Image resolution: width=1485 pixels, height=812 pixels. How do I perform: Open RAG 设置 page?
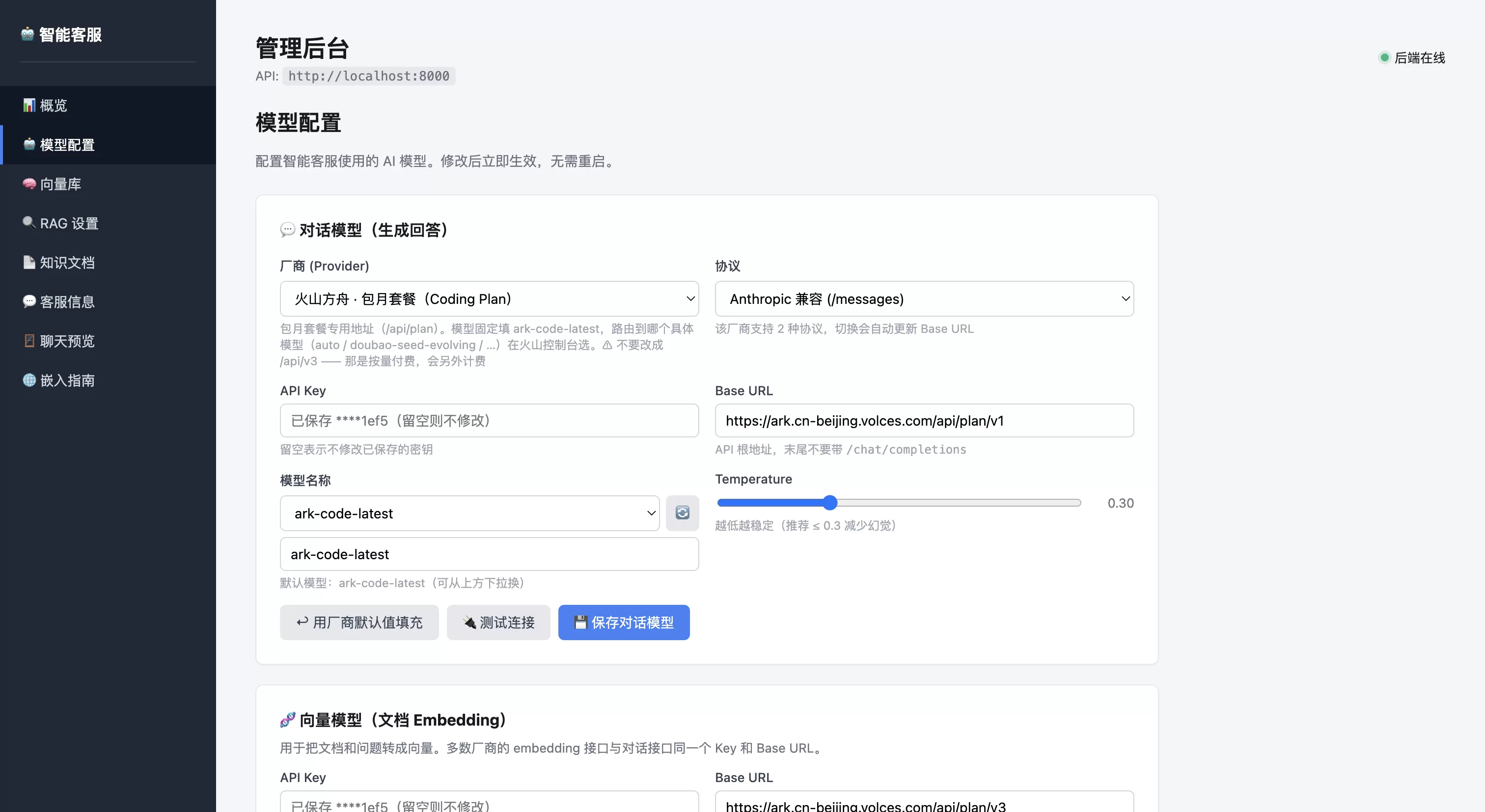coord(109,223)
